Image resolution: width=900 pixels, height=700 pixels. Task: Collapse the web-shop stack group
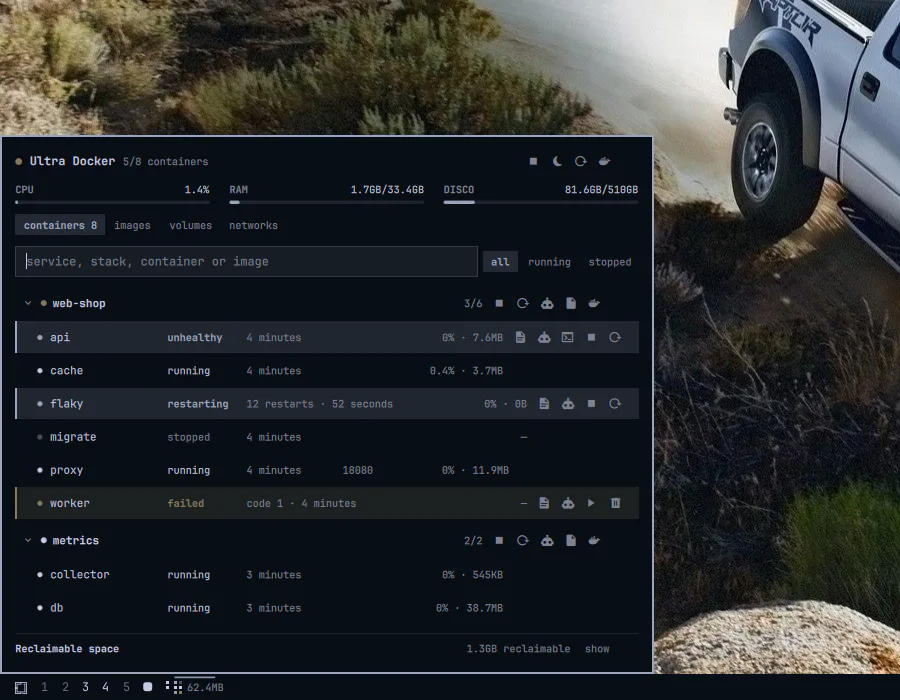coord(28,303)
